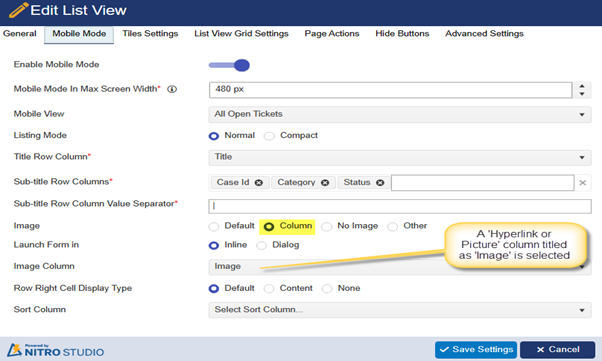Click Save Settings button
The height and width of the screenshot is (361, 602).
pos(476,349)
